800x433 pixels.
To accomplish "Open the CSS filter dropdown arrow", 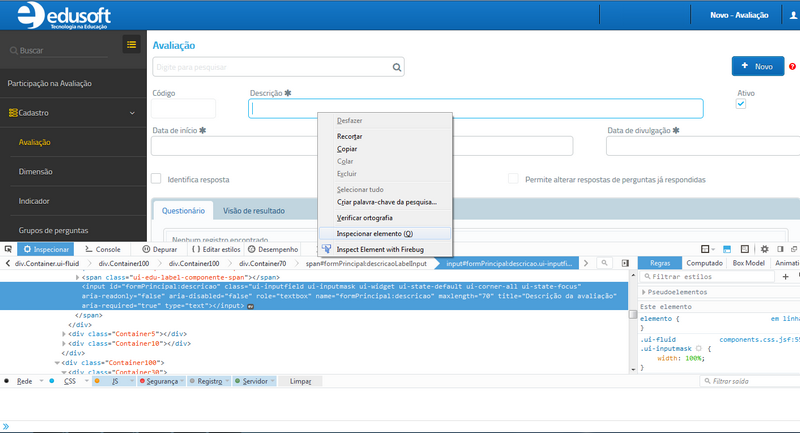I will click(x=86, y=381).
